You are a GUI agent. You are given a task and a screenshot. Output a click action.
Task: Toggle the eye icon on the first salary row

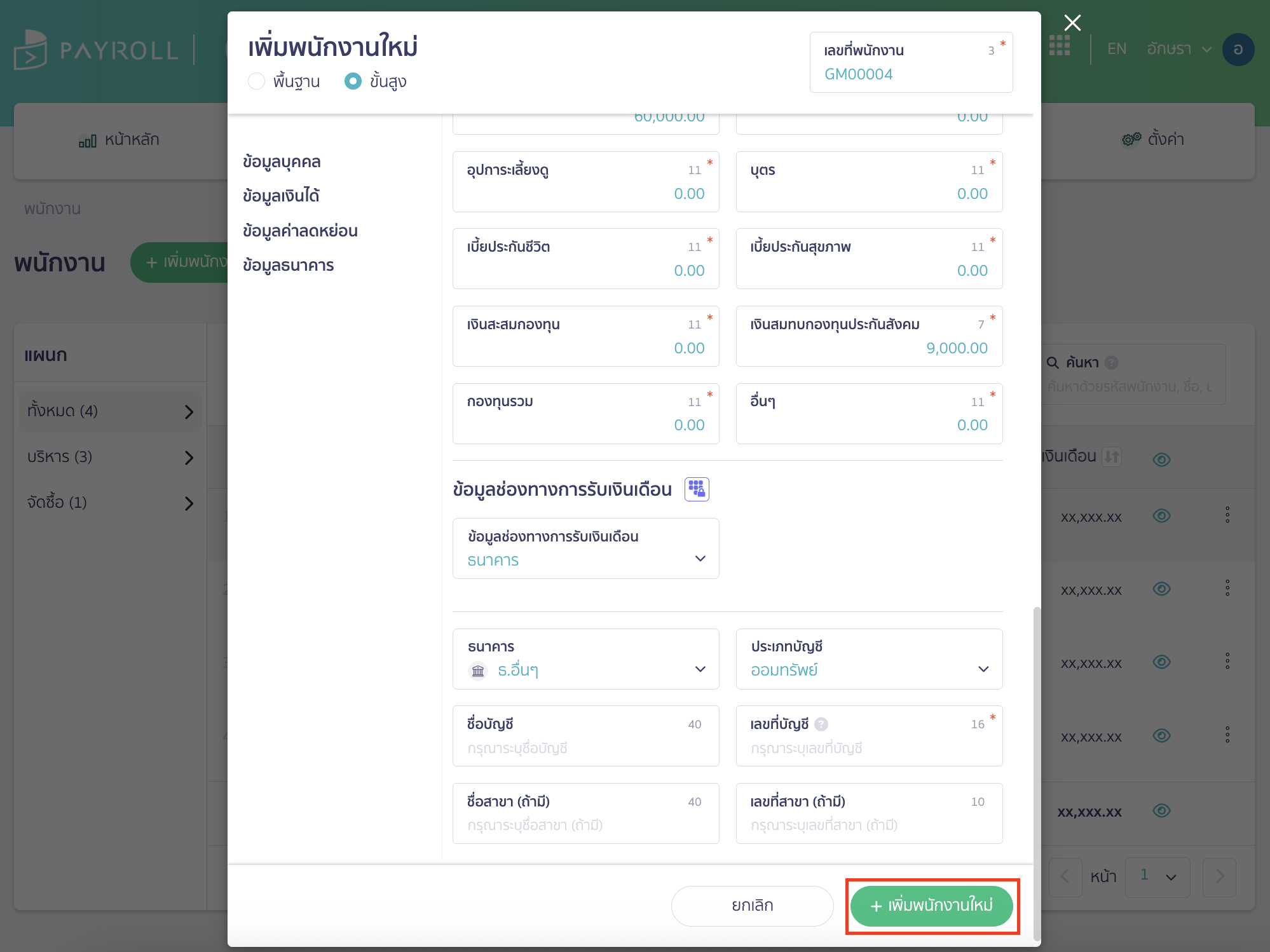[x=1162, y=516]
